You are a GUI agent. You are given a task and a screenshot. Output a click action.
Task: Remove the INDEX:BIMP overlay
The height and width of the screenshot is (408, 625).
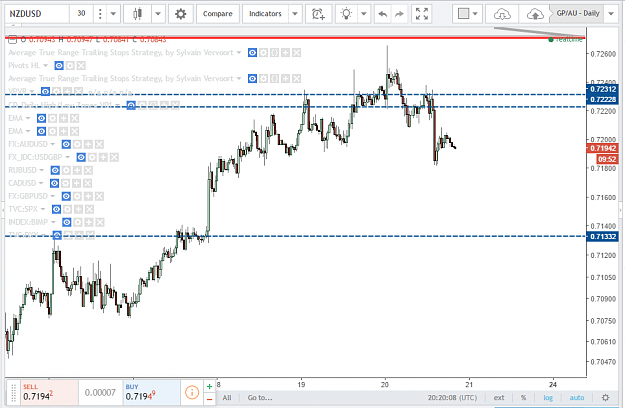pos(100,222)
